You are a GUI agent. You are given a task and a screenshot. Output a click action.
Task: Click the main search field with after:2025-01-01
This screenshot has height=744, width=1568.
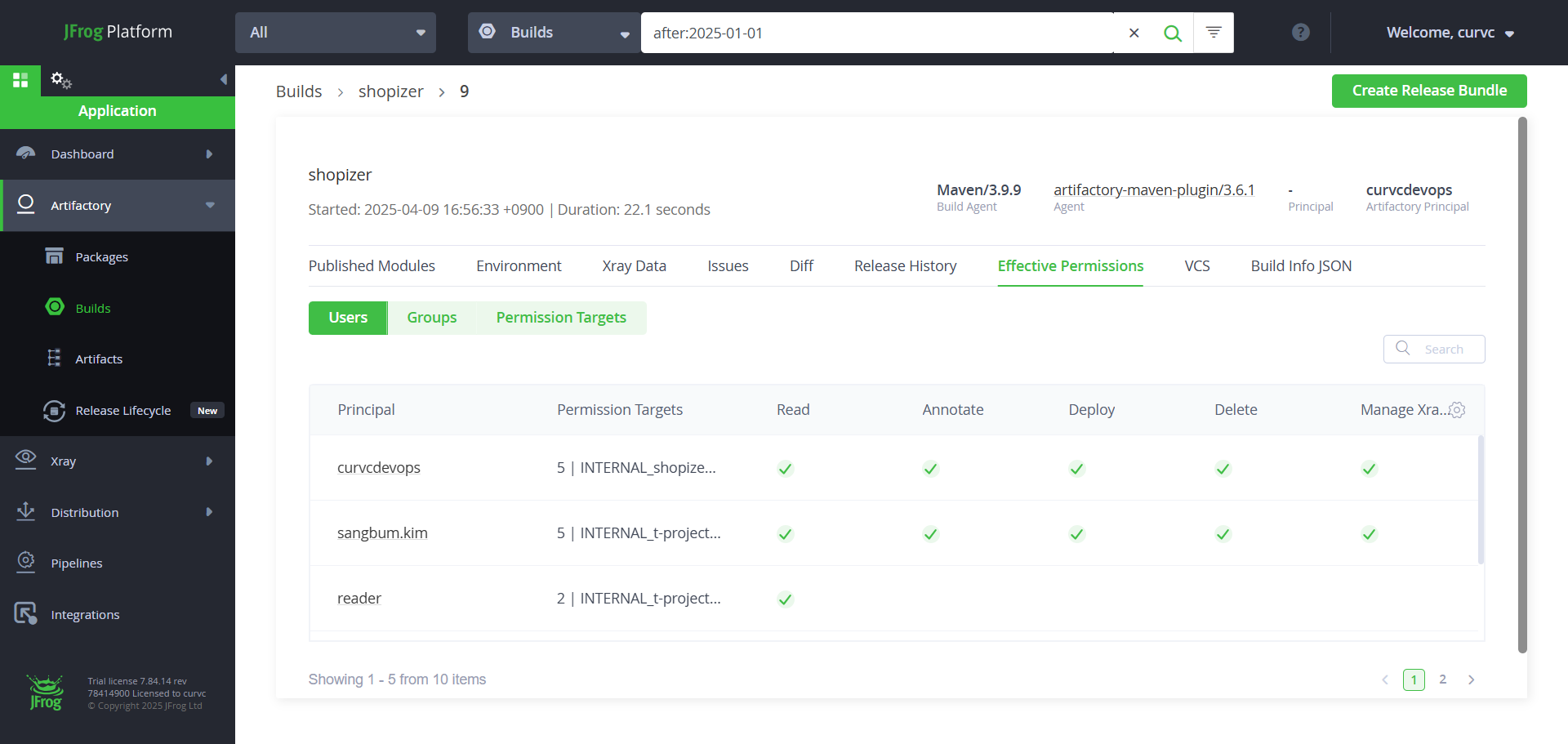pyautogui.click(x=877, y=33)
